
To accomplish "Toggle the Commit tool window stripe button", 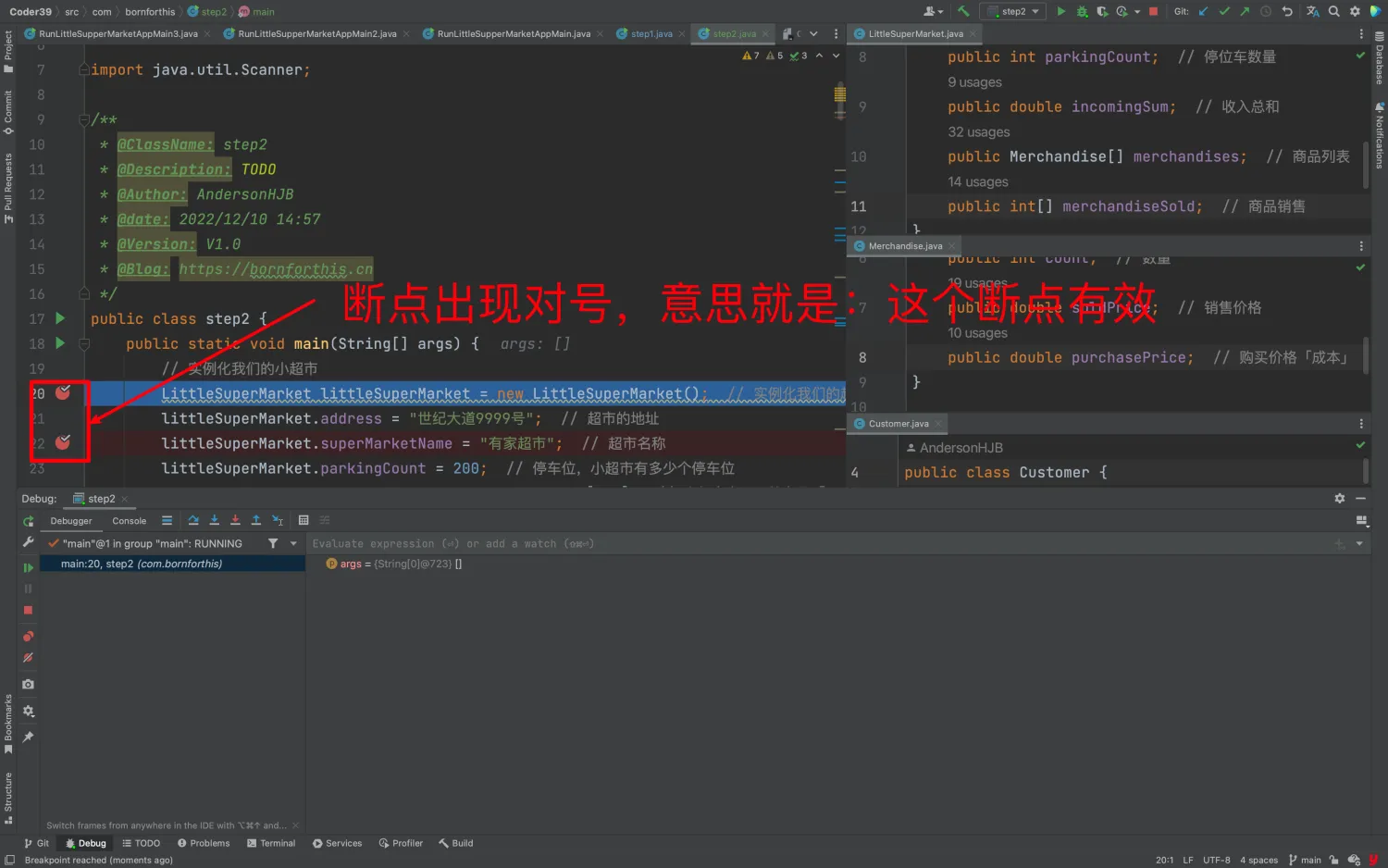I will point(8,112).
